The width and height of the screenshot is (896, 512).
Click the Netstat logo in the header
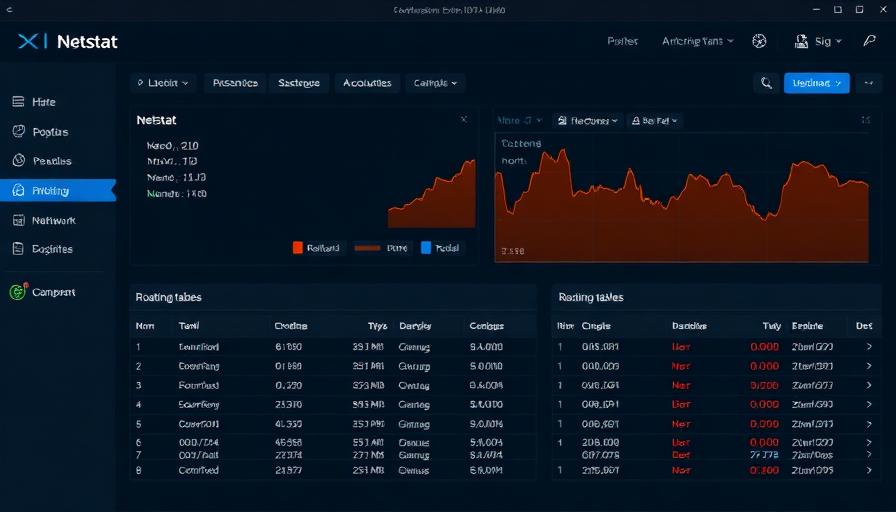pyautogui.click(x=67, y=41)
